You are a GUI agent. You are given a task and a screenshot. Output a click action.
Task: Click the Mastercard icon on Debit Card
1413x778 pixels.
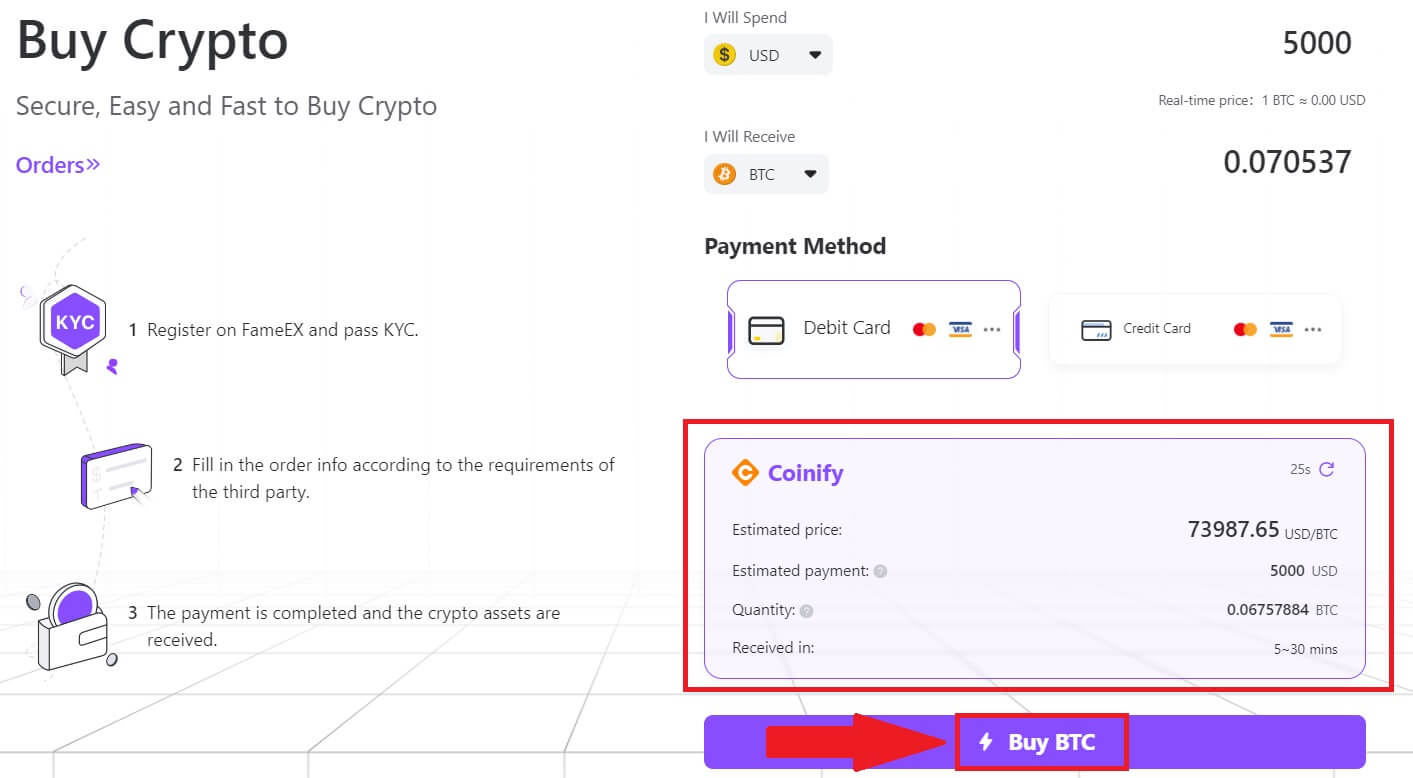(925, 328)
